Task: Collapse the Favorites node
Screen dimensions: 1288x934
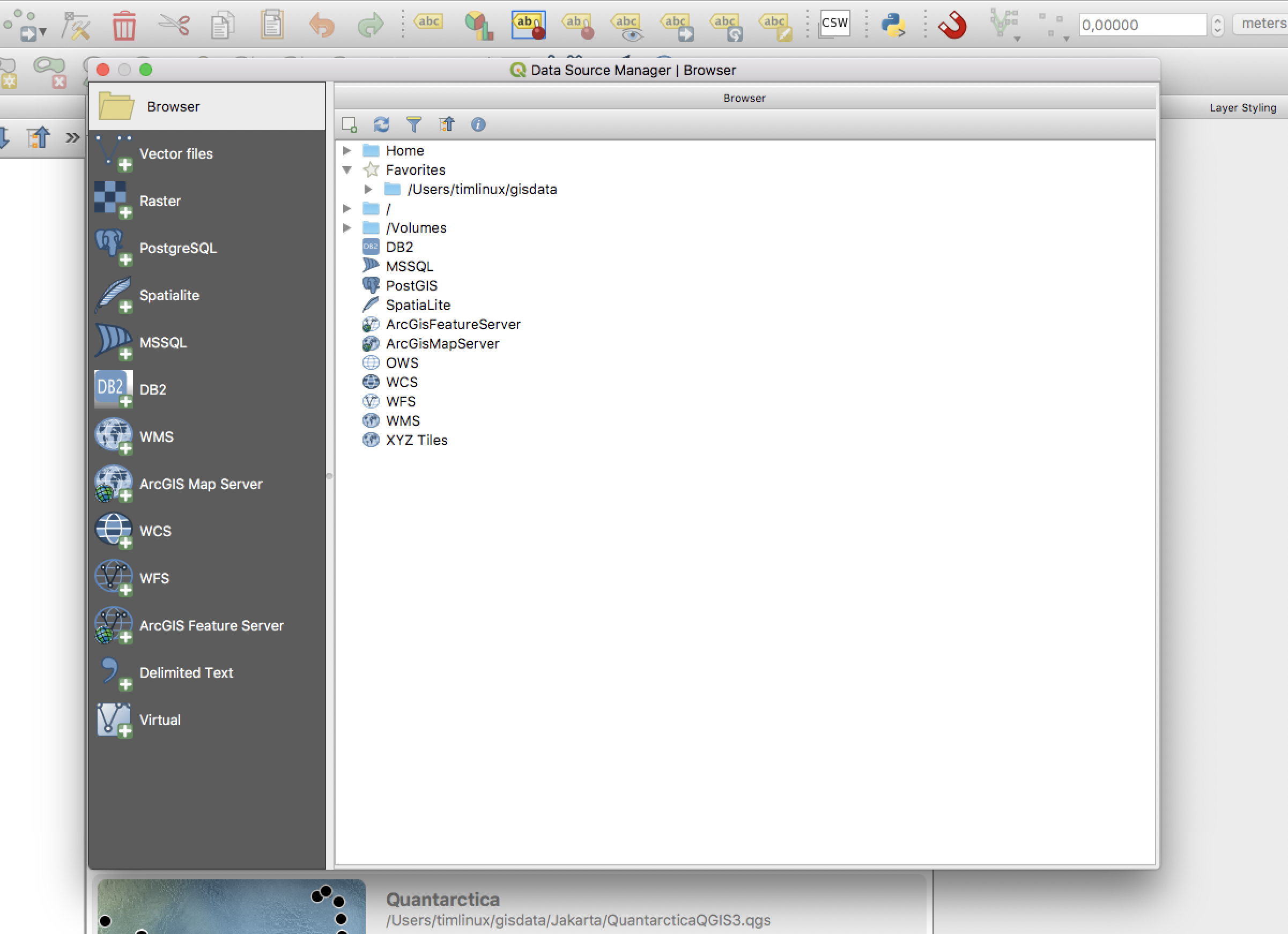Action: click(347, 170)
